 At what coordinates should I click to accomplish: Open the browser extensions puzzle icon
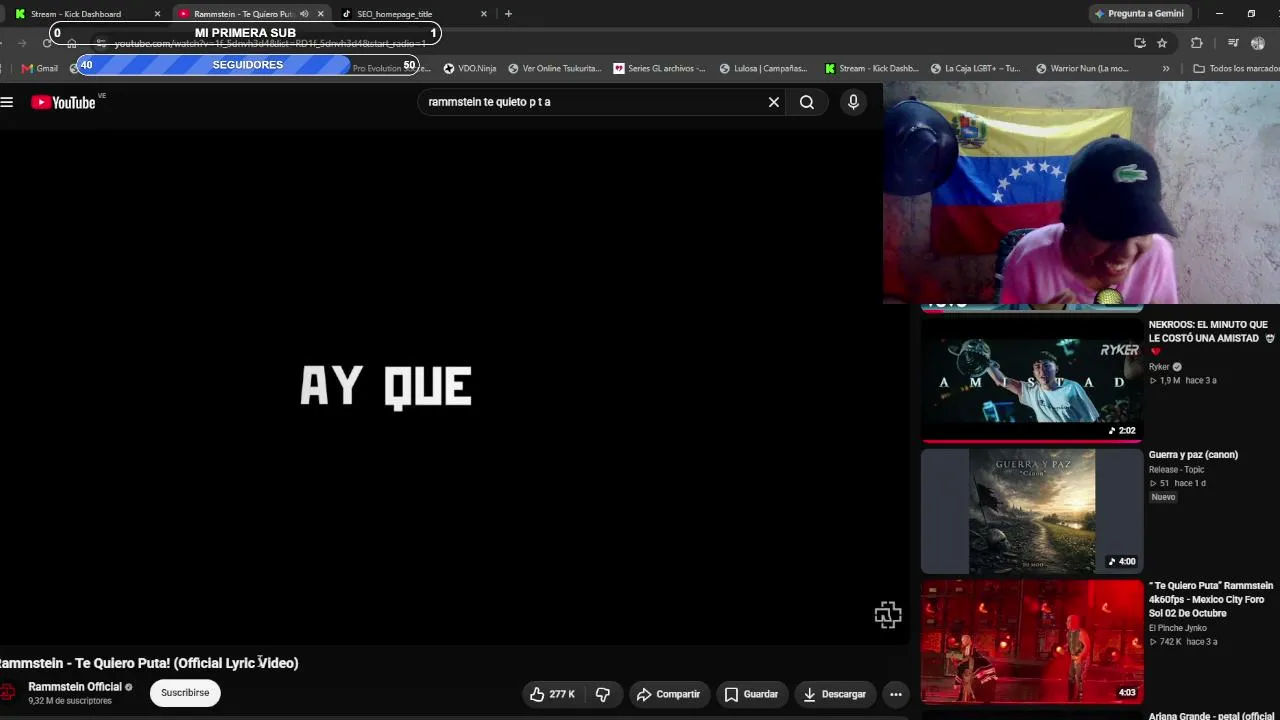[1197, 43]
